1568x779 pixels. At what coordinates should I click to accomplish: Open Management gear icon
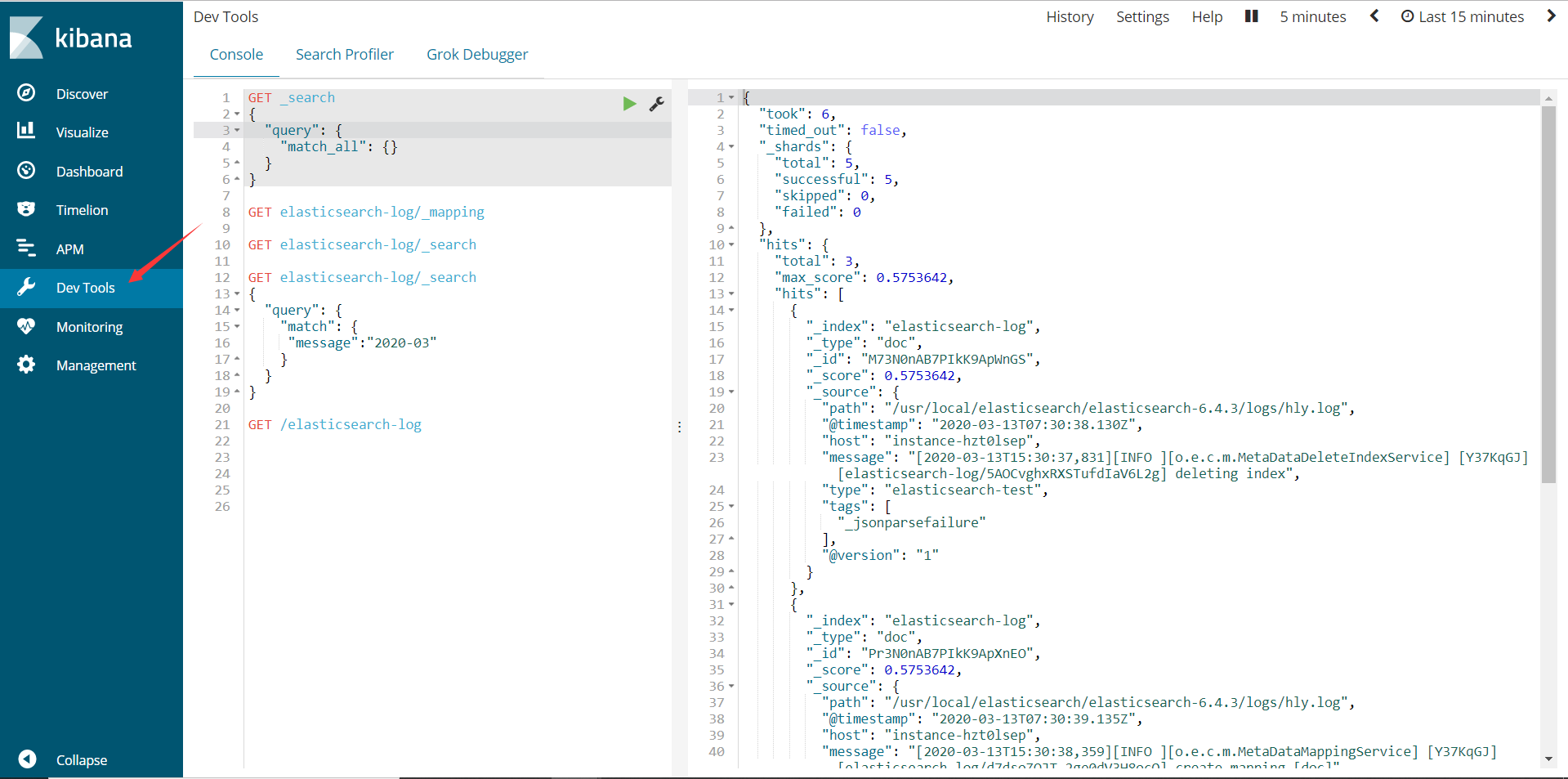26,364
